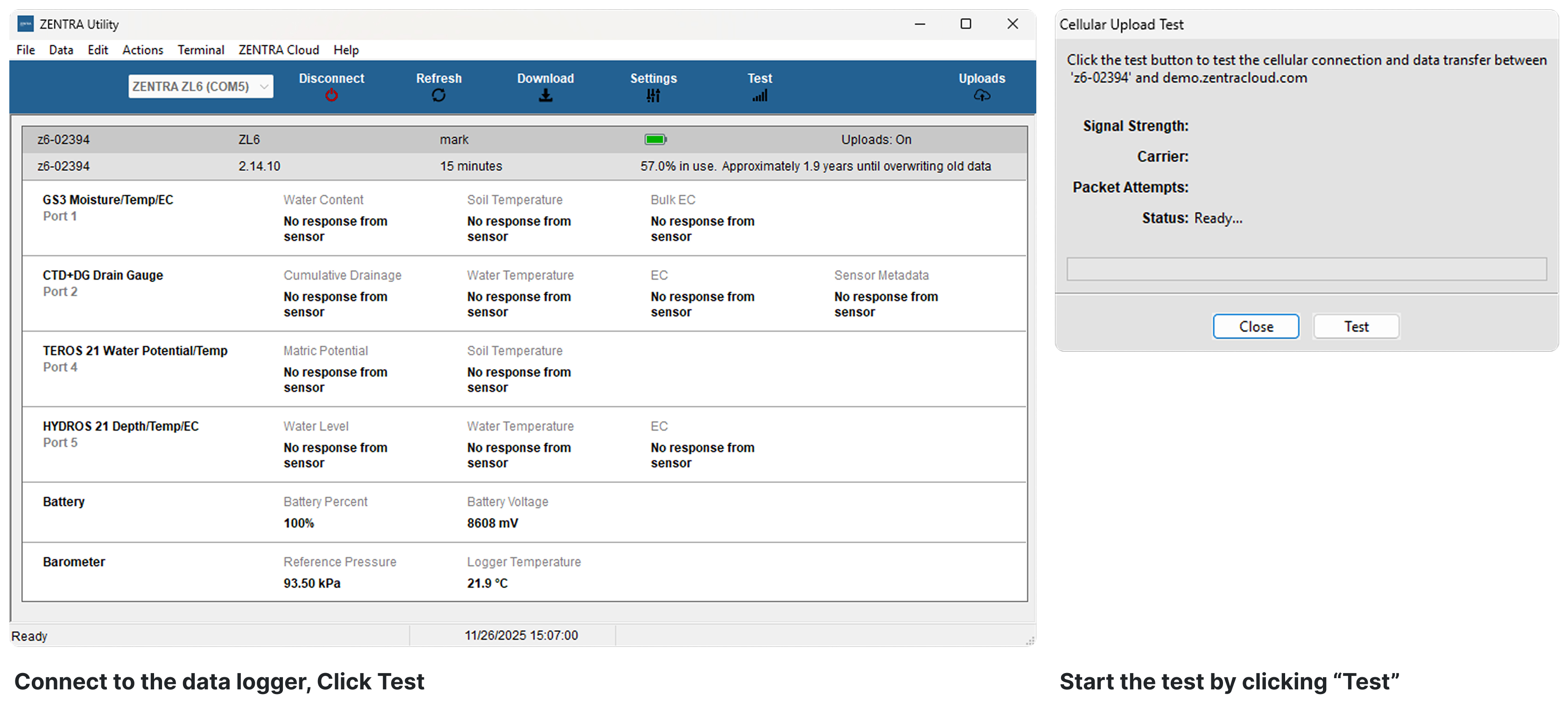This screenshot has height=709, width=1568.
Task: Open the File menu
Action: point(26,50)
